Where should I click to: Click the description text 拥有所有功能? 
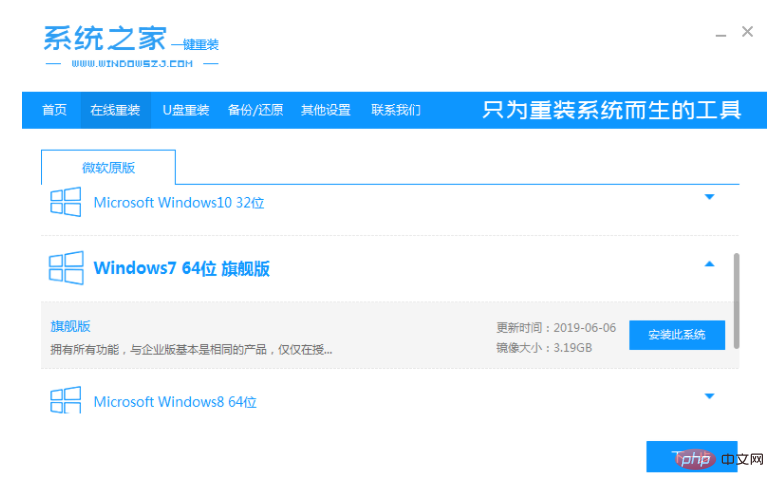pos(191,350)
